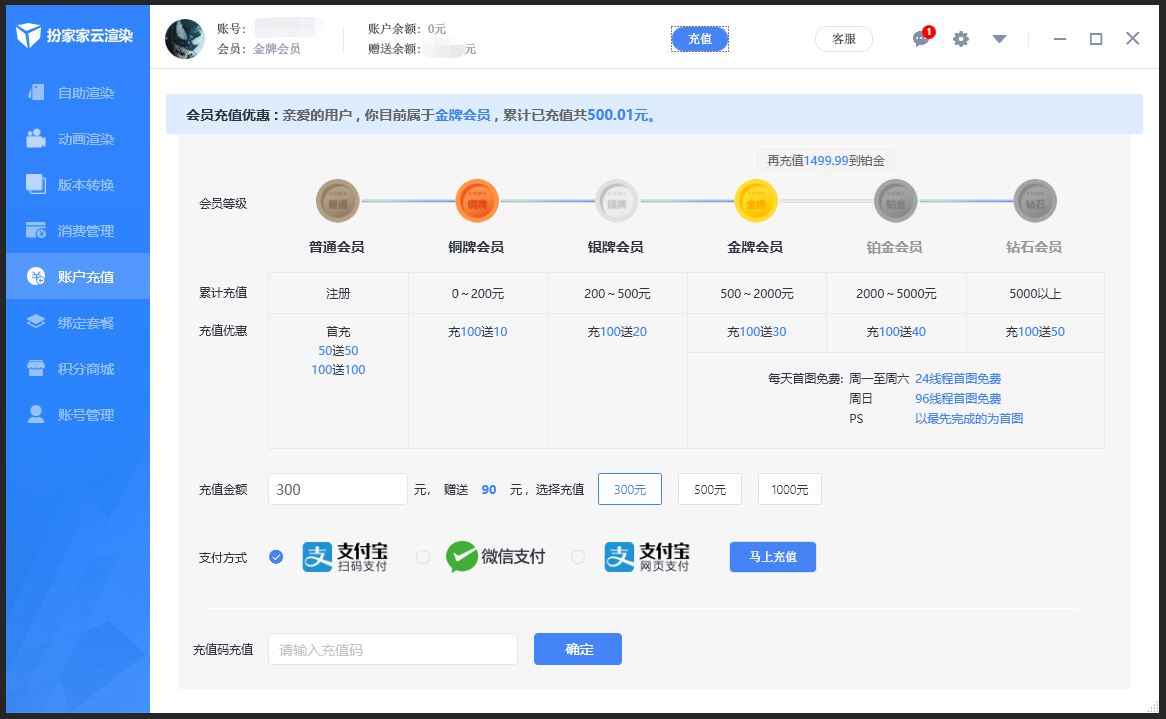Click the bronze member medal icon

tap(476, 201)
